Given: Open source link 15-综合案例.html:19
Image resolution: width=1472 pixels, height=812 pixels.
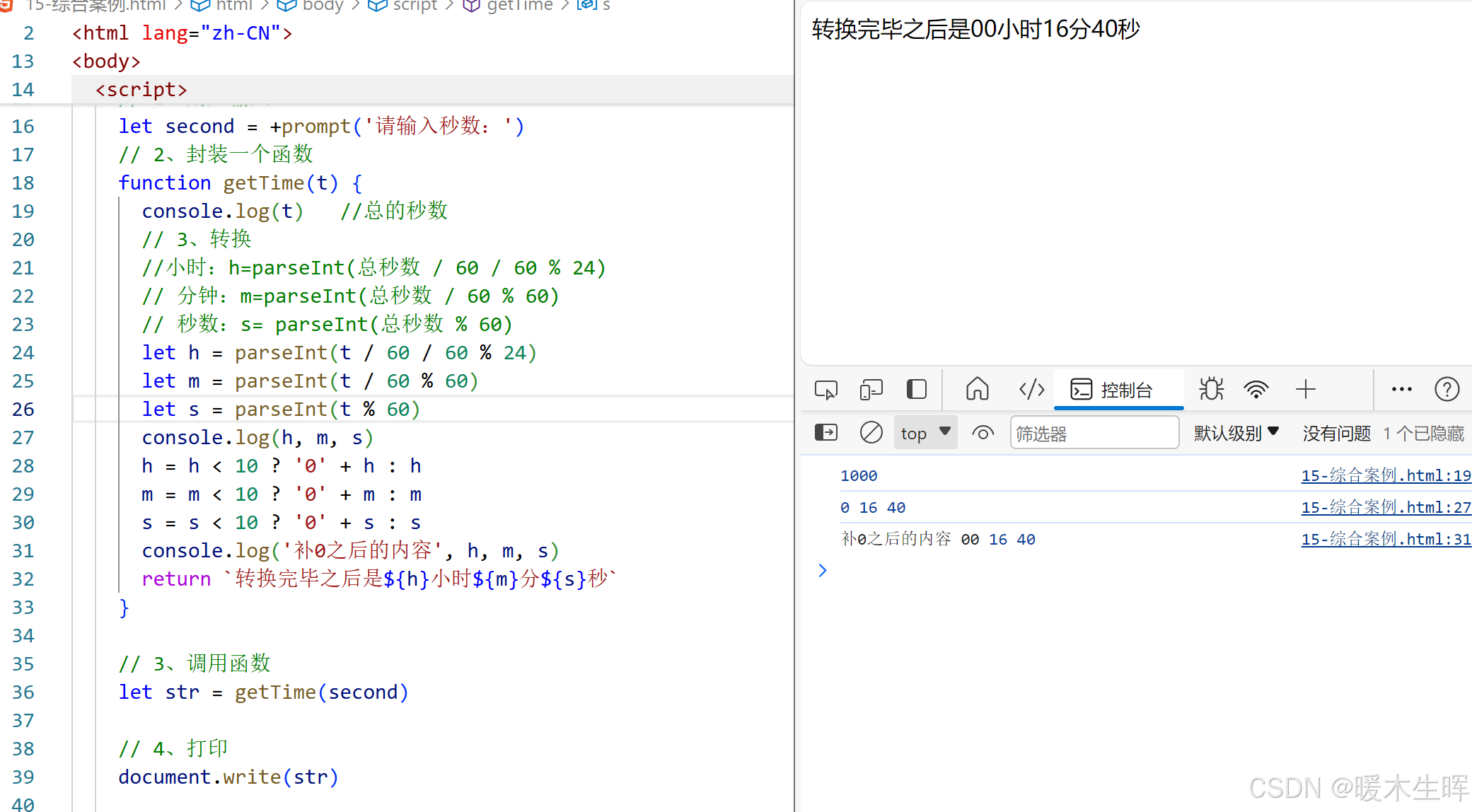Looking at the screenshot, I should click(1385, 476).
